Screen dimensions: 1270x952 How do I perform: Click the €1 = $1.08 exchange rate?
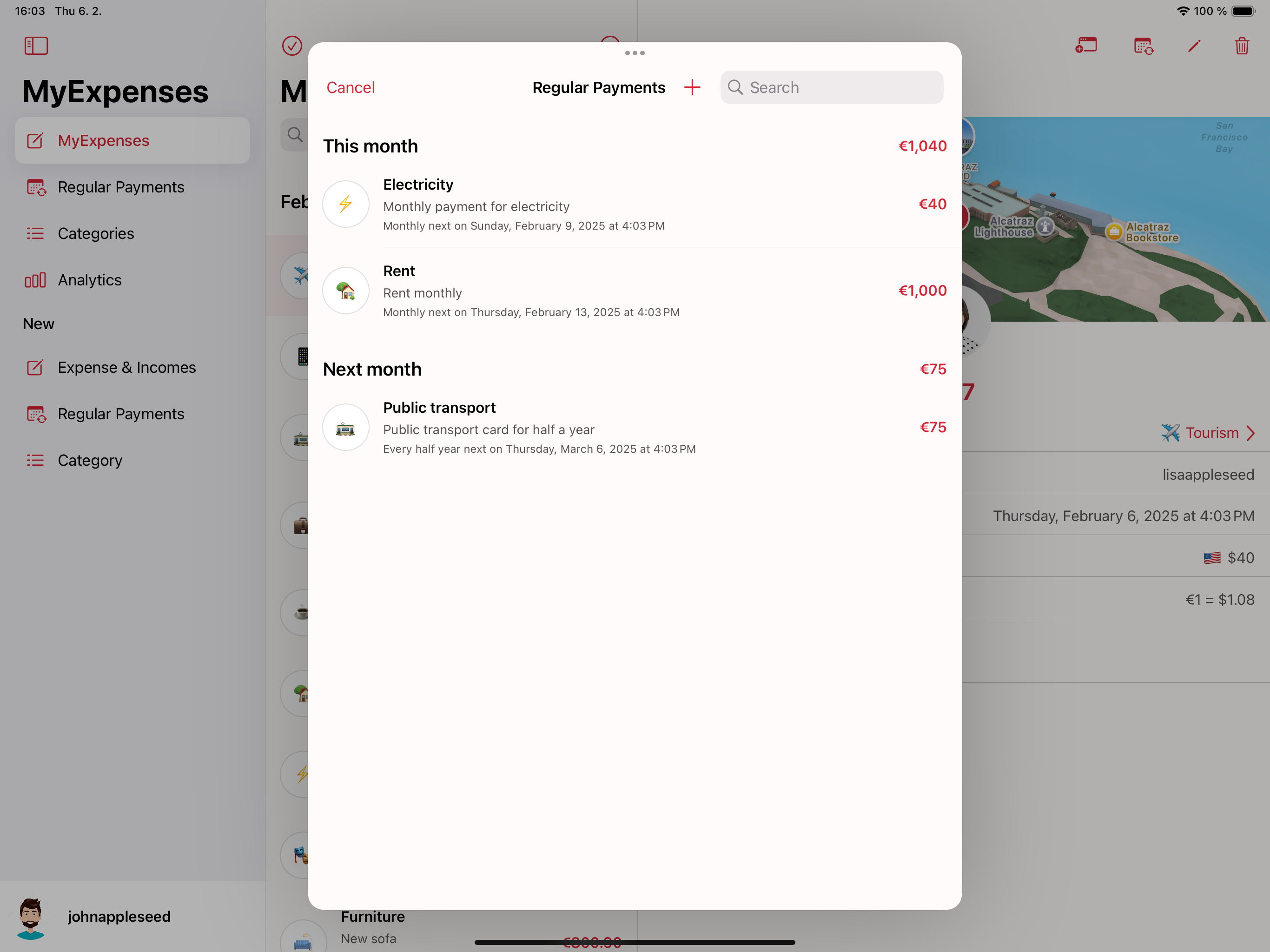pyautogui.click(x=1220, y=600)
